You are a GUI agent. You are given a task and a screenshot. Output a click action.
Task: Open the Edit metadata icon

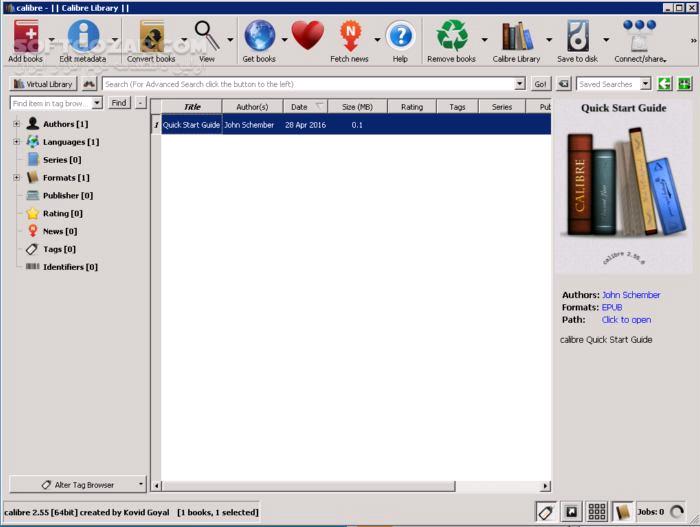(83, 41)
